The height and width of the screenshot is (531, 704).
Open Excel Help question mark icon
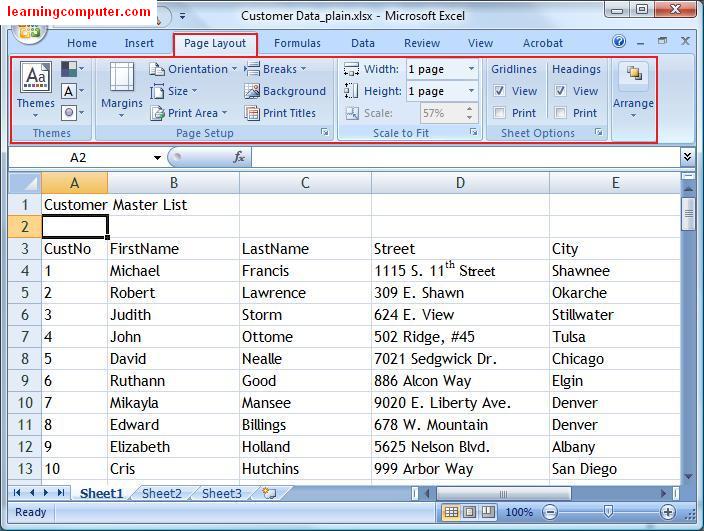[619, 42]
